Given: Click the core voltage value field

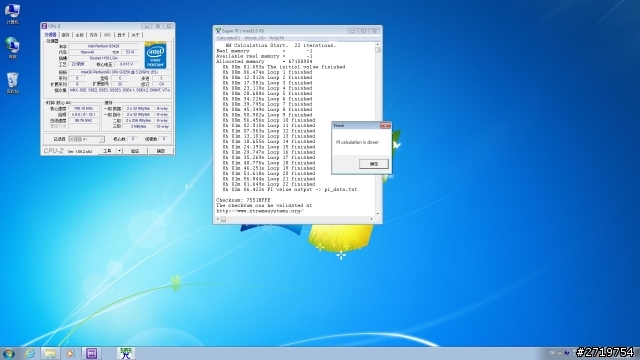Looking at the screenshot, I should (x=126, y=64).
